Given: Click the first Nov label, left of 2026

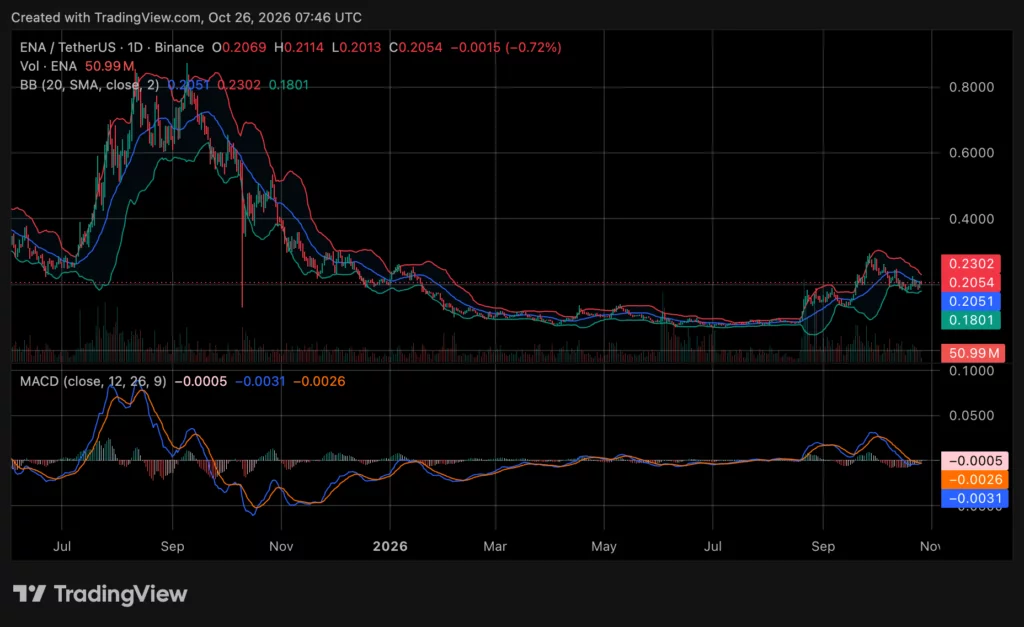Looking at the screenshot, I should 281,546.
